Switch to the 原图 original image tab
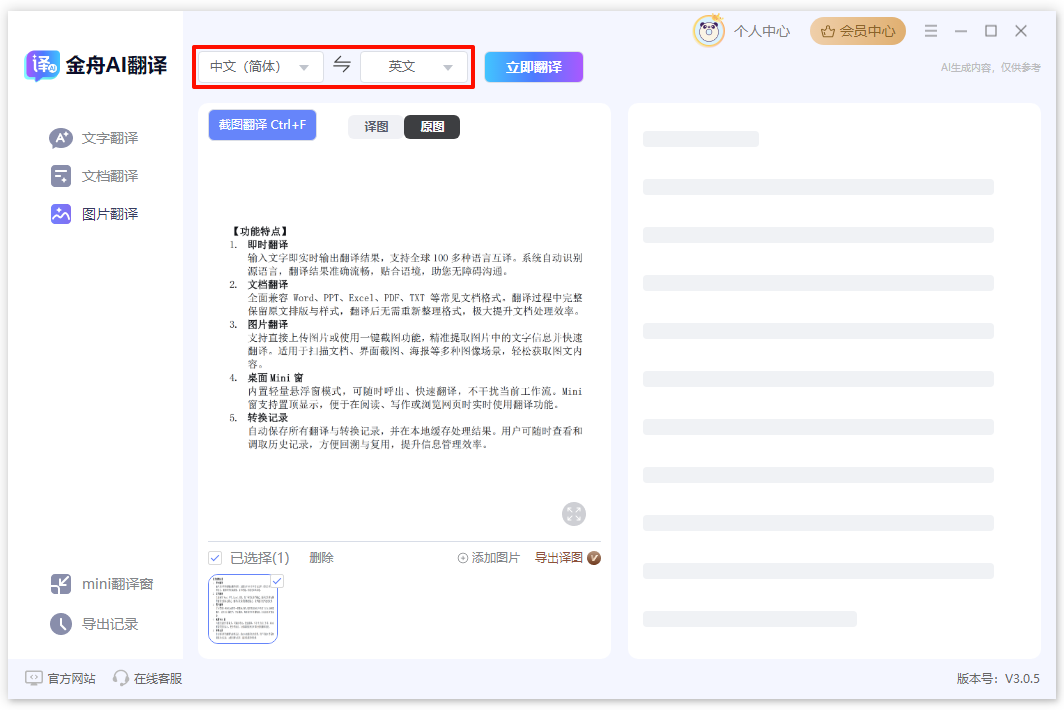This screenshot has height=710, width=1064. coord(431,127)
